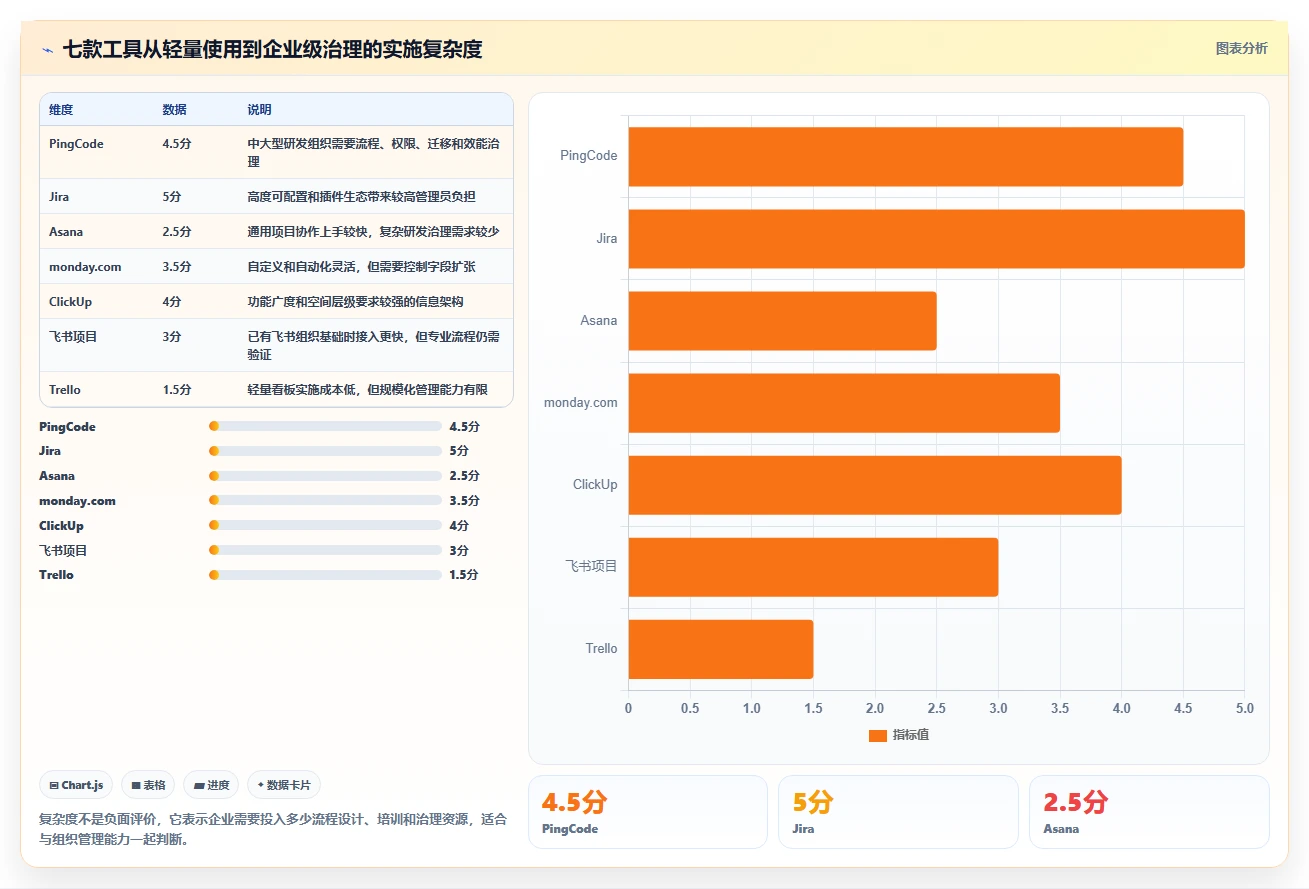This screenshot has height=889, width=1309.
Task: Click the 5.0 x-axis tick label
Action: click(1244, 708)
